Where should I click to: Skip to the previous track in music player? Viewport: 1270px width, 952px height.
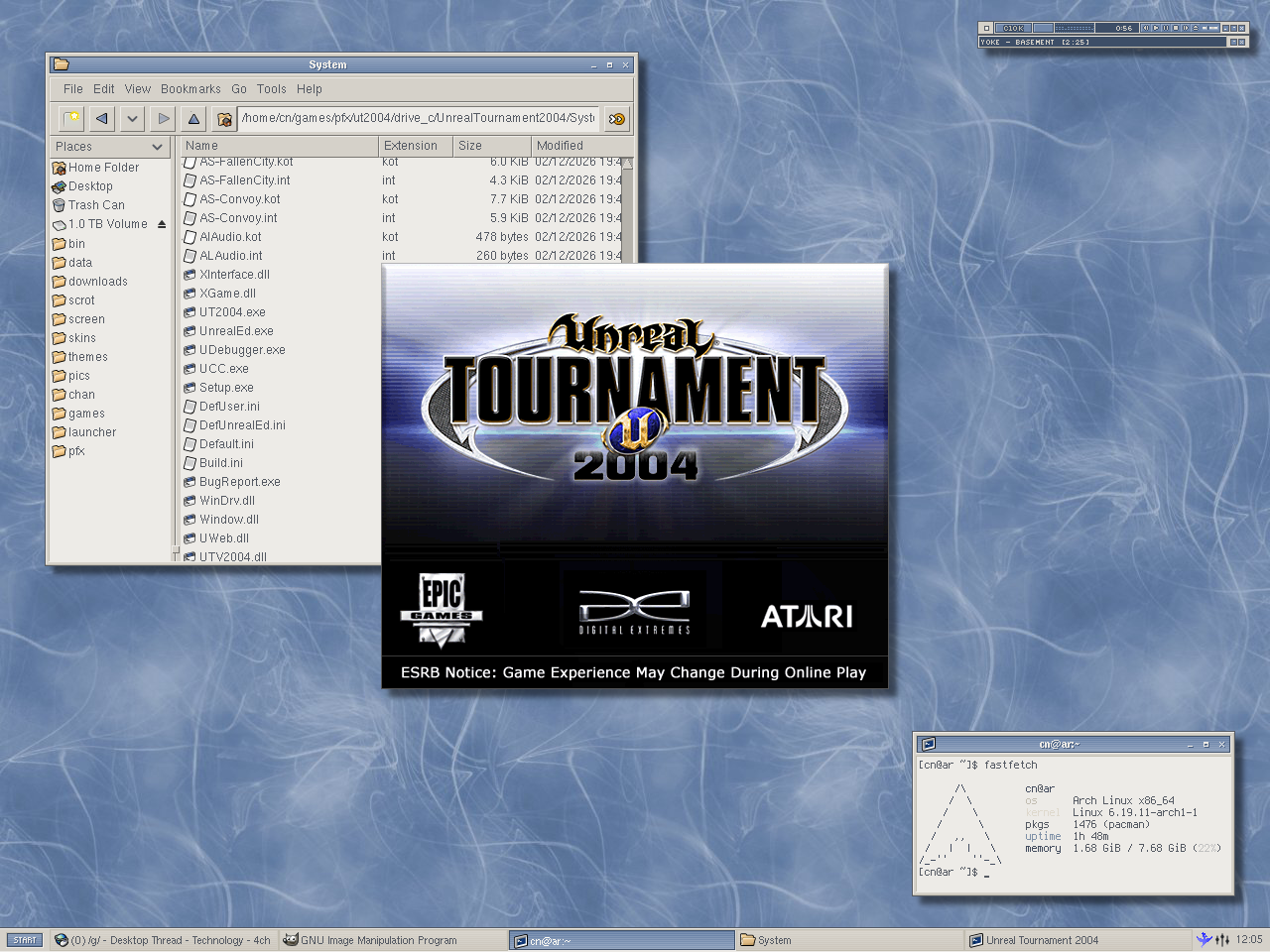pos(1146,28)
